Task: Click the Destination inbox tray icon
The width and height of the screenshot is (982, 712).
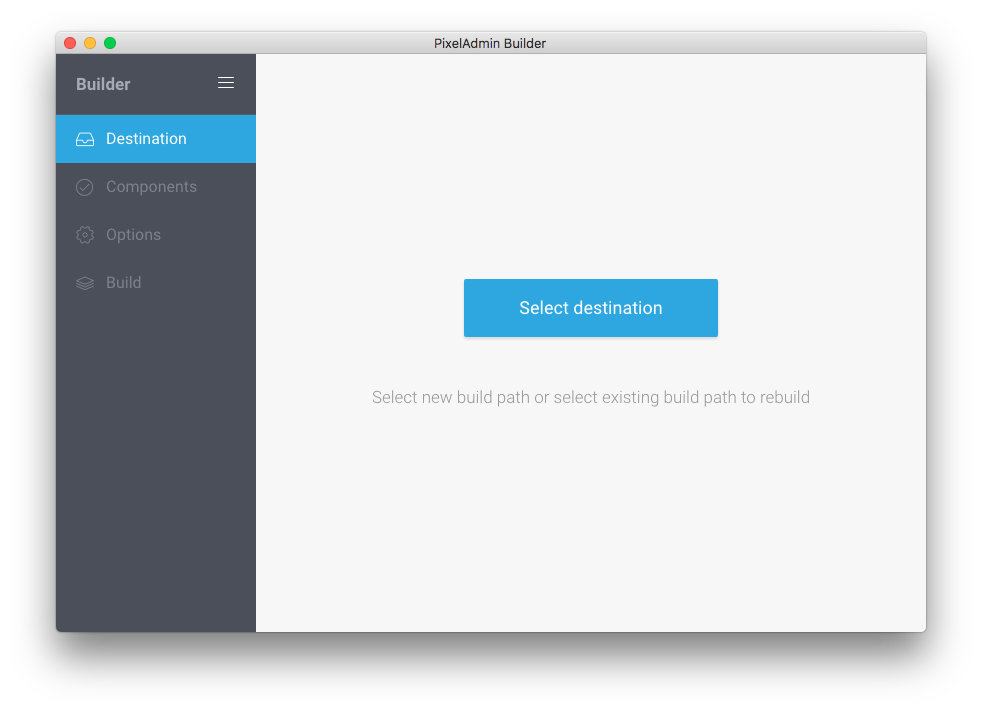Action: [85, 139]
